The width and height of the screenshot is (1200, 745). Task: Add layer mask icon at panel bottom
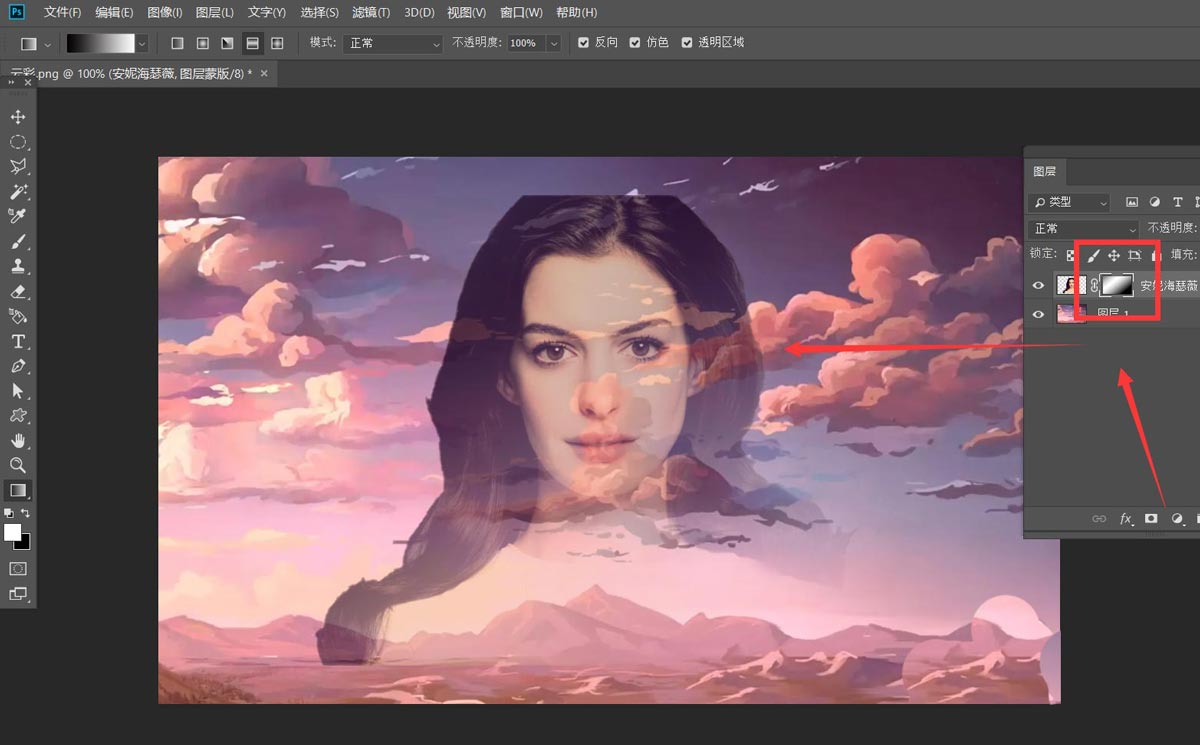1151,519
